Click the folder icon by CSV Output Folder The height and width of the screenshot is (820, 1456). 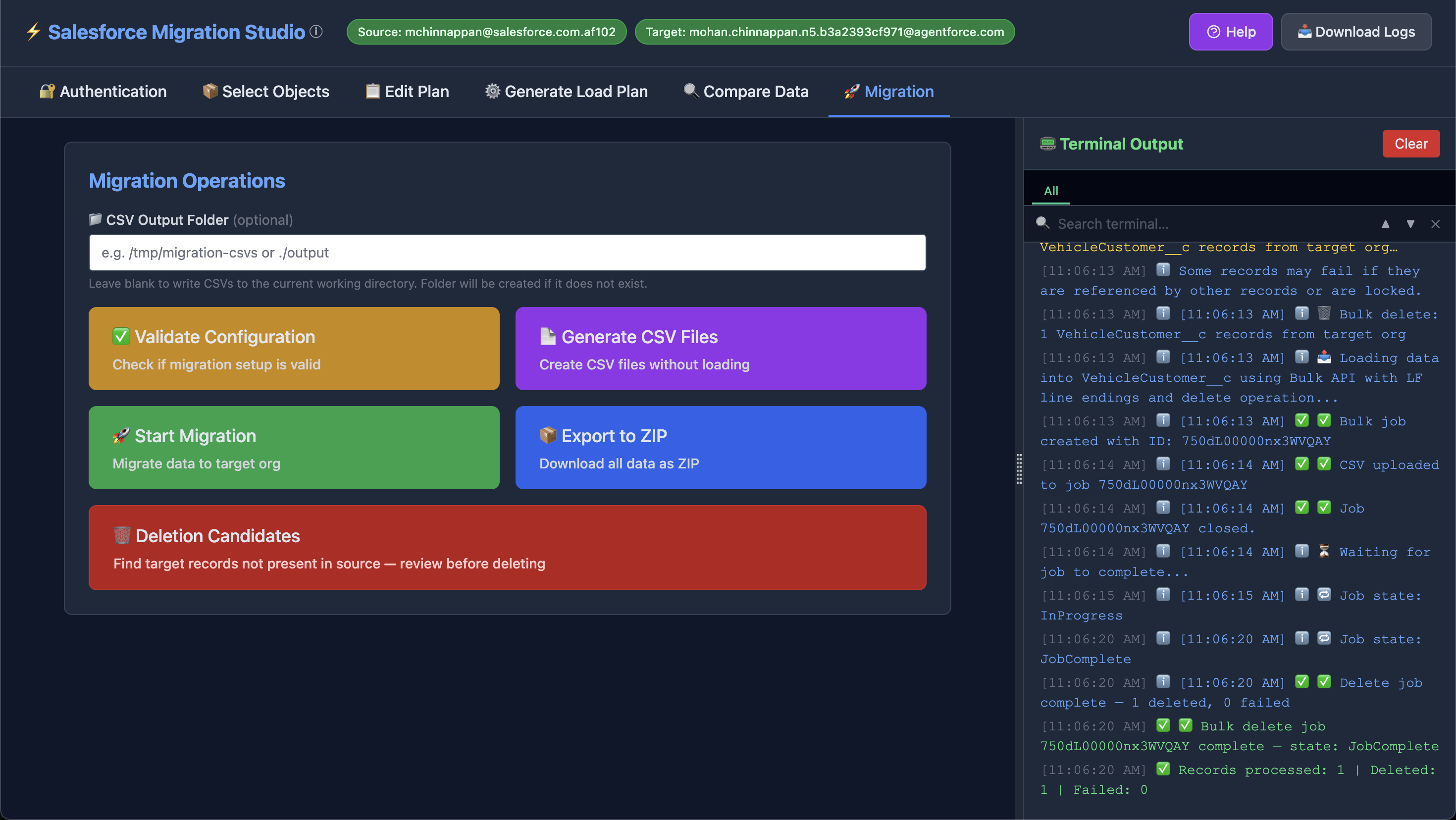pyautogui.click(x=95, y=219)
